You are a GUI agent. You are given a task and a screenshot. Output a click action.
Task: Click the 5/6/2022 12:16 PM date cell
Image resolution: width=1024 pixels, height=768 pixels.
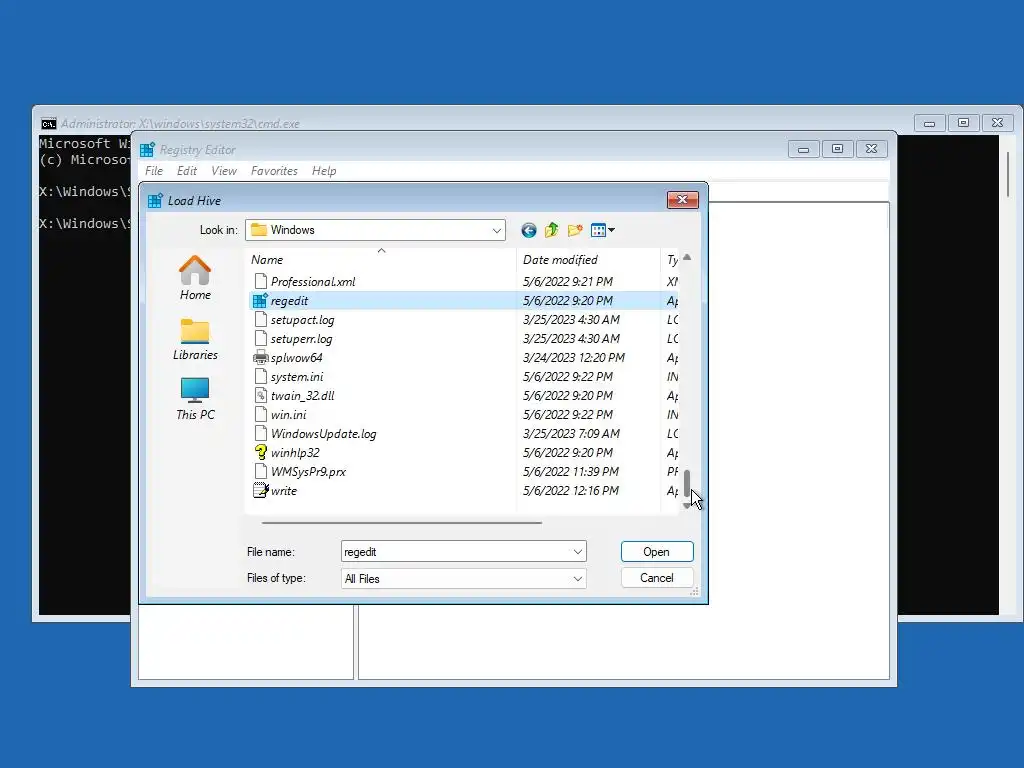(571, 490)
